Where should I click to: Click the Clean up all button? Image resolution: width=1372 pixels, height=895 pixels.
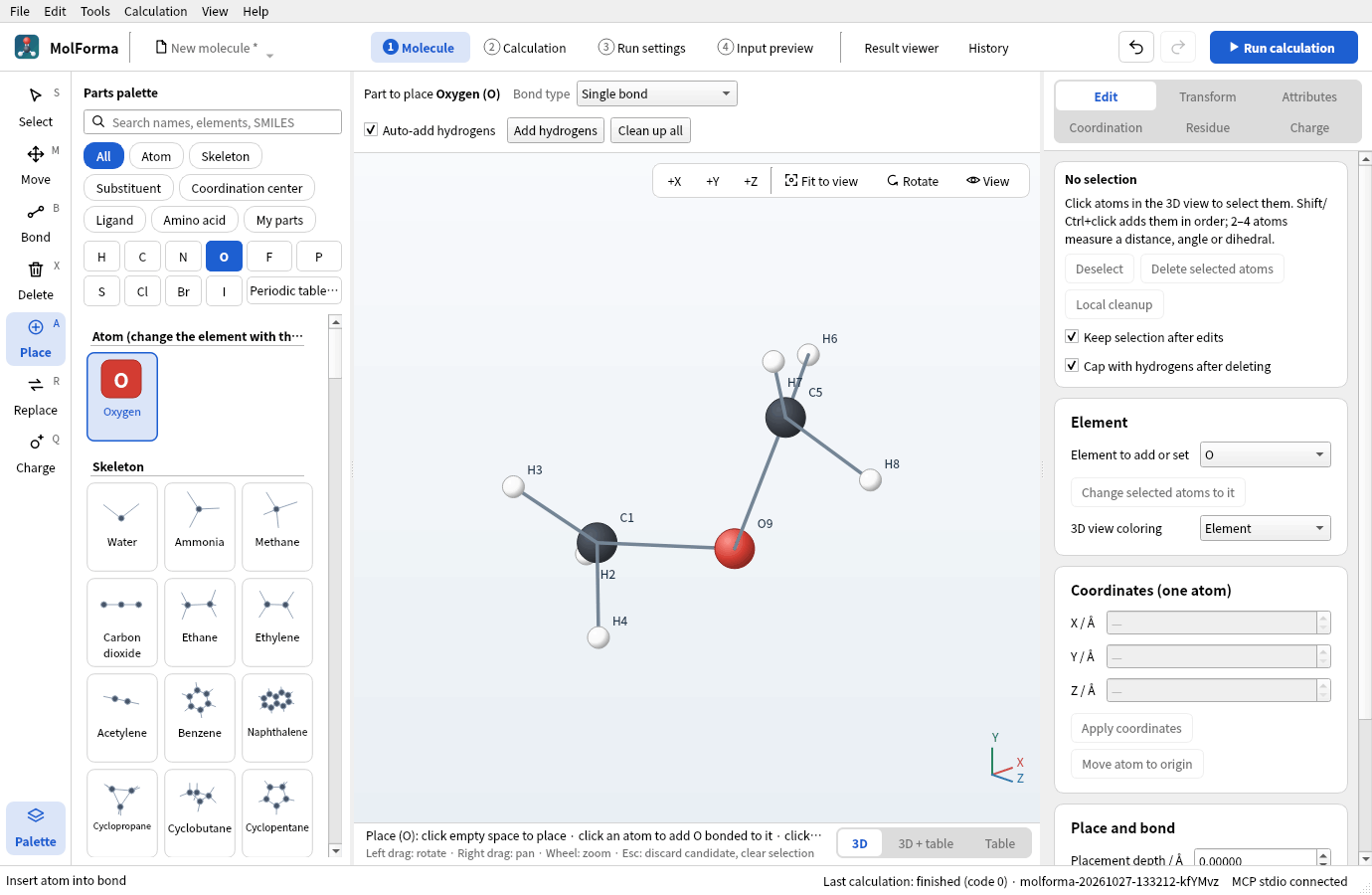tap(650, 130)
